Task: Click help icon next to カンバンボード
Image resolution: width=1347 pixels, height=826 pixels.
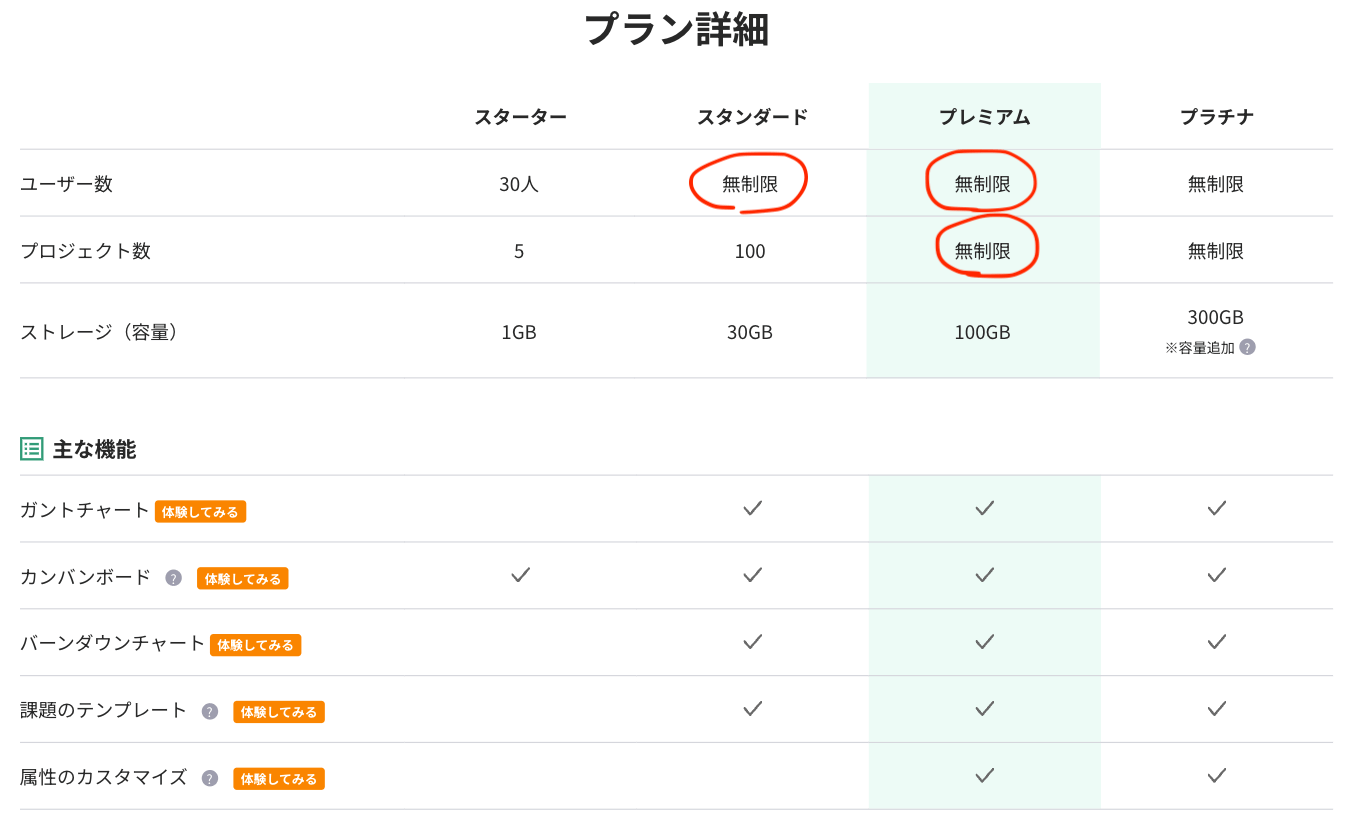Action: point(174,578)
